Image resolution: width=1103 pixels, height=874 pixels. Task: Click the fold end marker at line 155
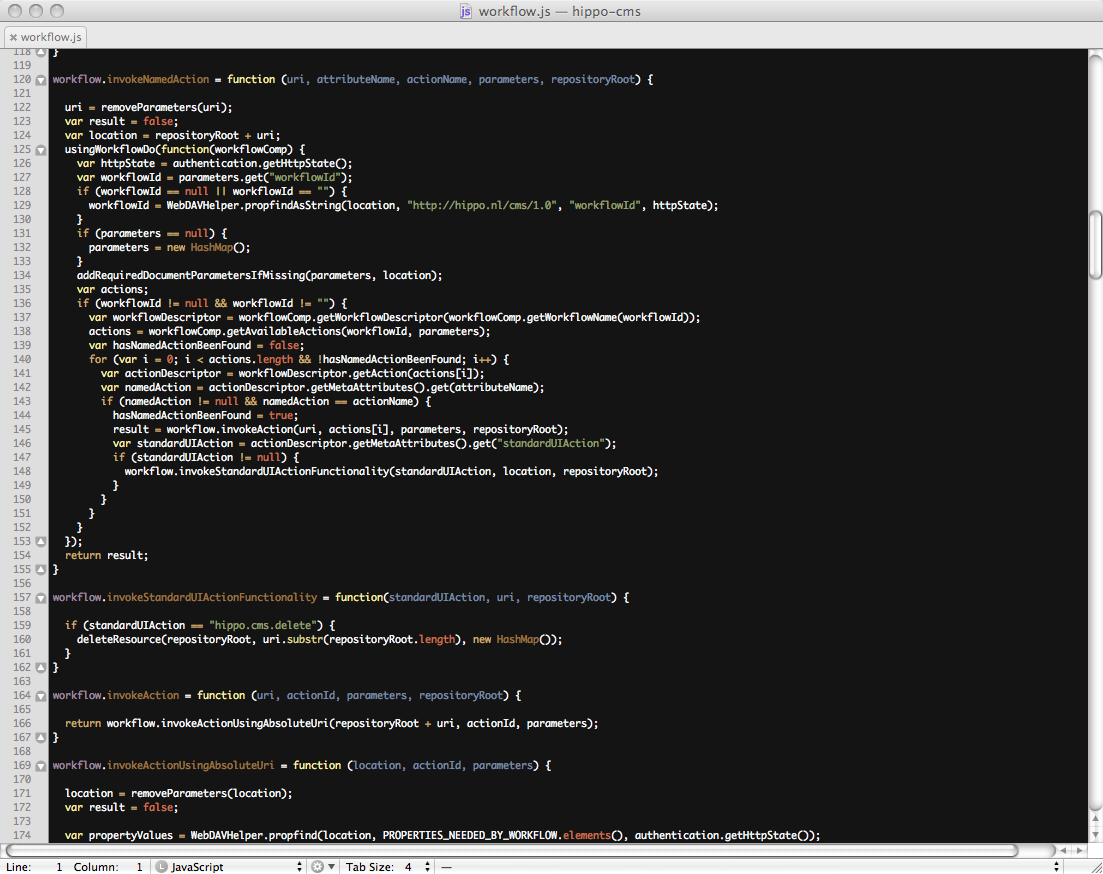coord(41,569)
